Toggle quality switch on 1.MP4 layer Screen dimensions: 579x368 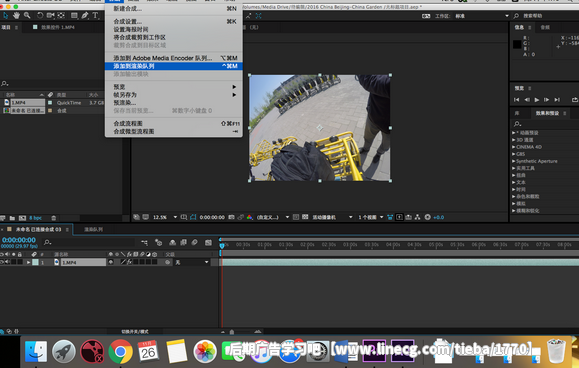(123, 262)
